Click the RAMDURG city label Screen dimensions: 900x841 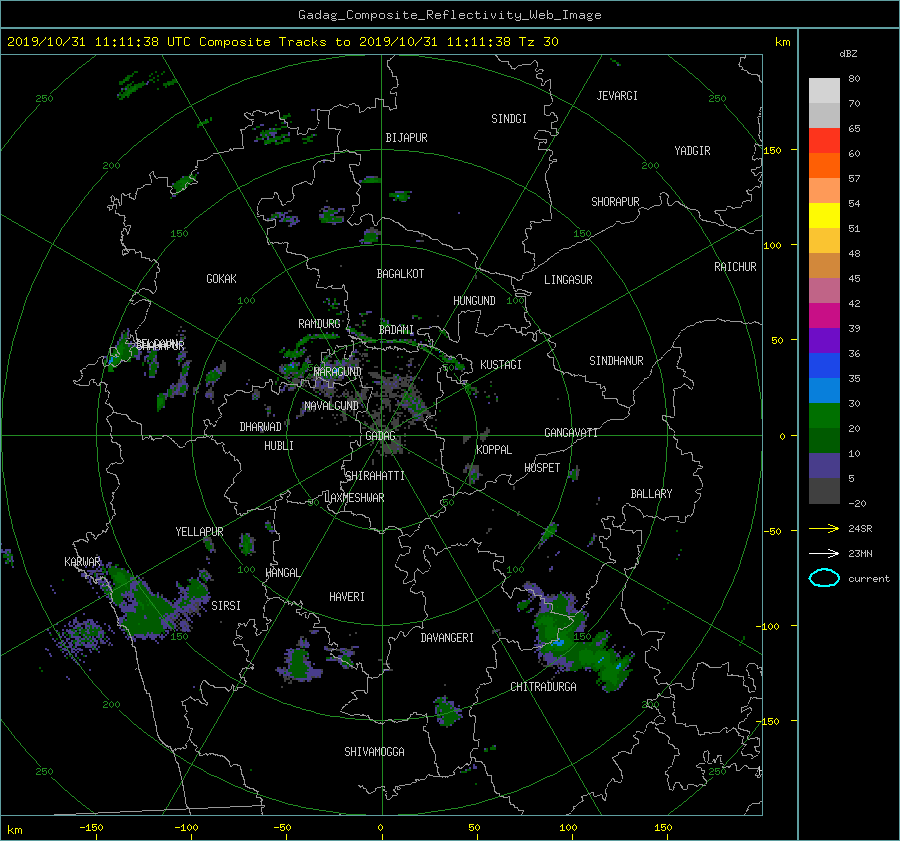pos(319,324)
